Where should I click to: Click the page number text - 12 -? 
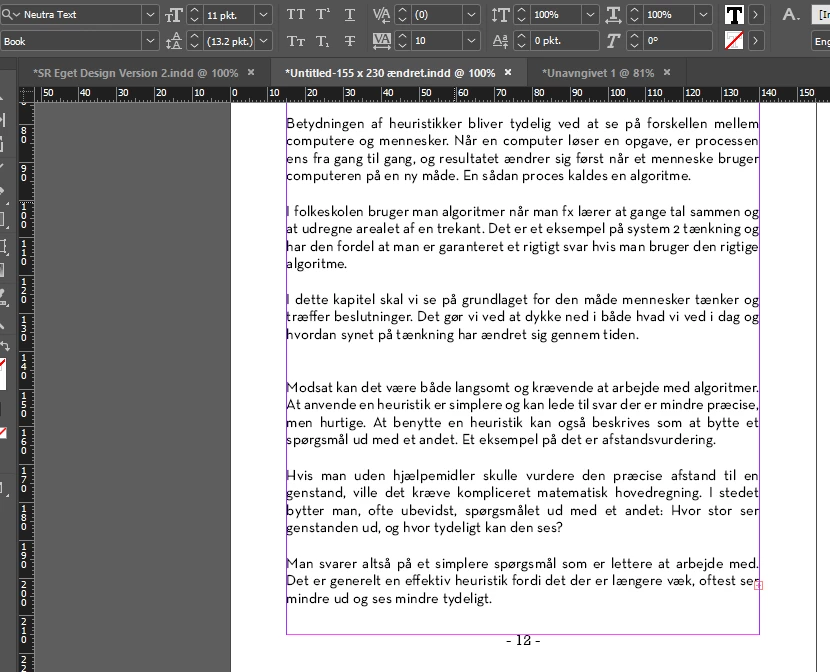coord(523,641)
